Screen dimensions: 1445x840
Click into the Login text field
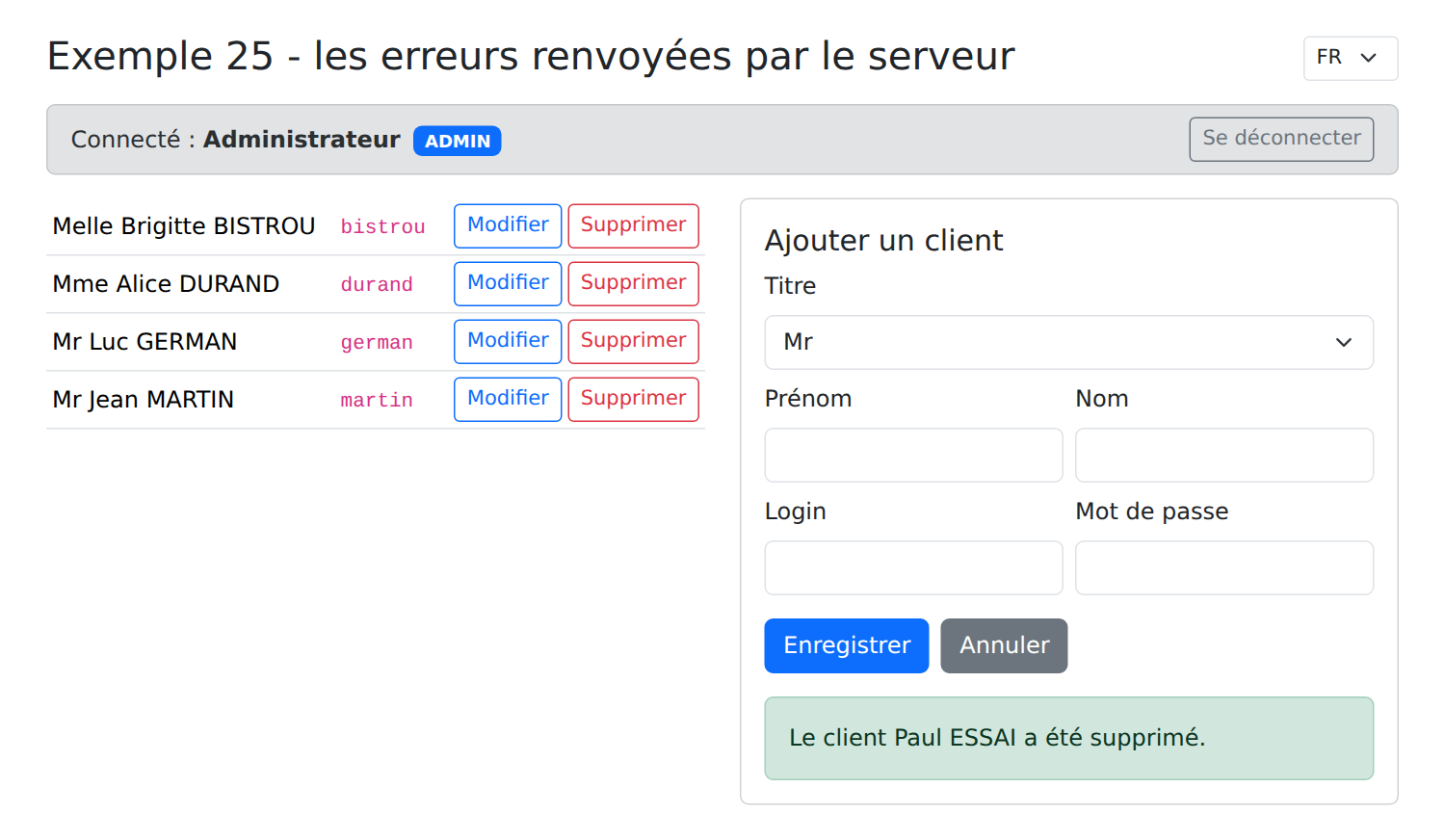coord(913,567)
